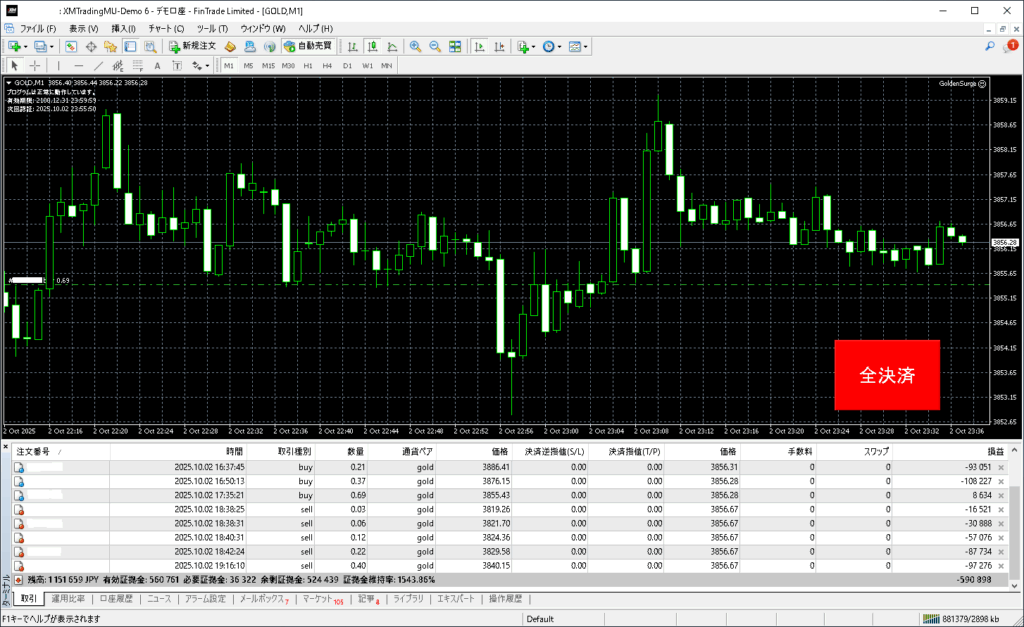Open the Market Watch panel icon

coord(71,47)
